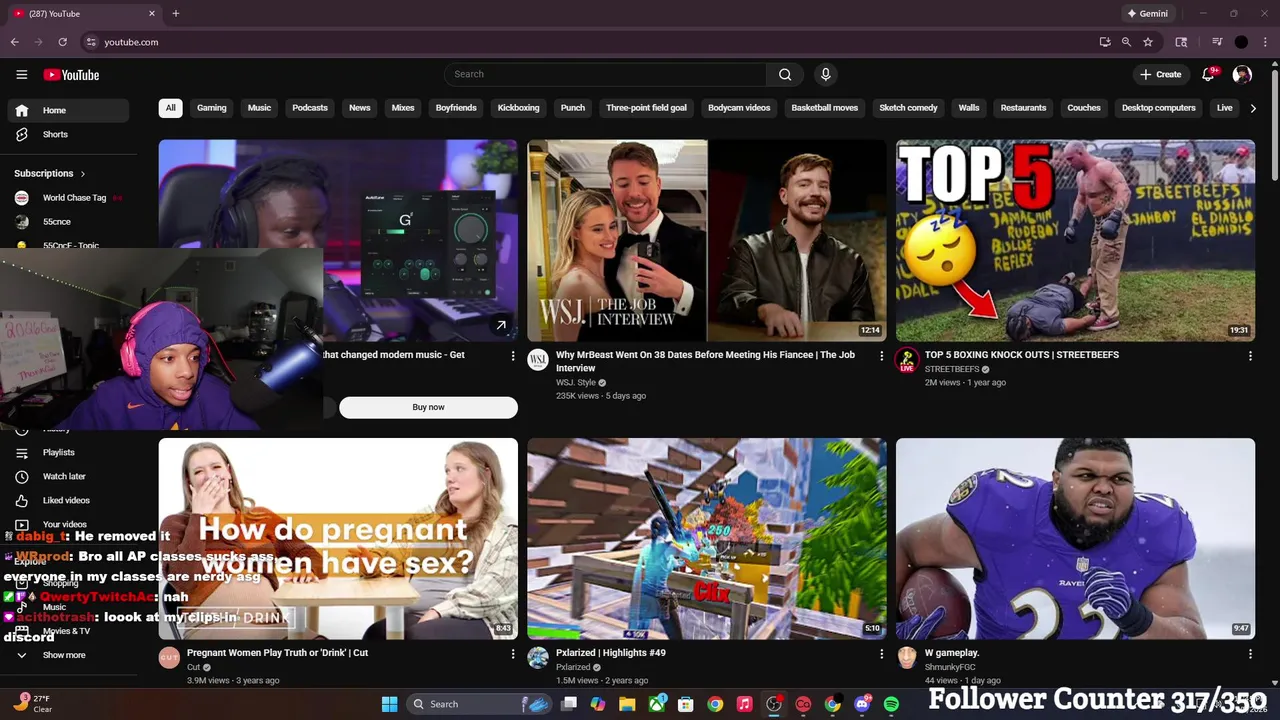Image resolution: width=1280 pixels, height=720 pixels.
Task: Open Shorts in sidebar
Action: 68,134
